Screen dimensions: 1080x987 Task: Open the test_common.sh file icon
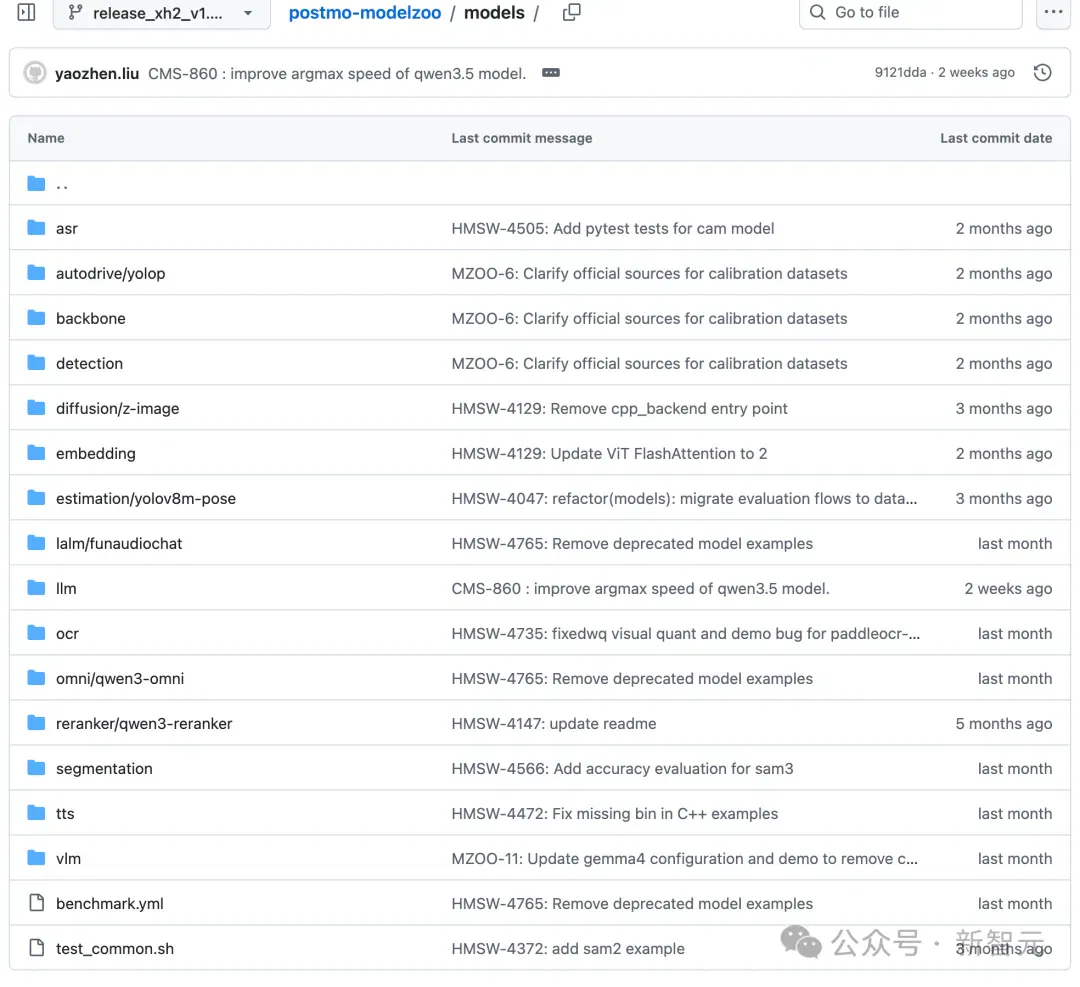[x=37, y=948]
